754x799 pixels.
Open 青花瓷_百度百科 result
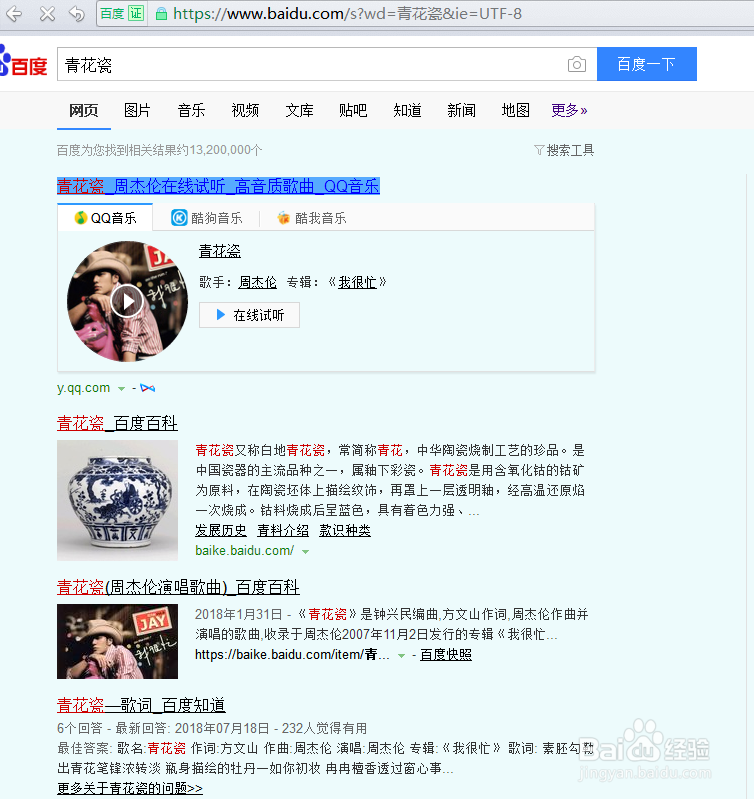[117, 423]
